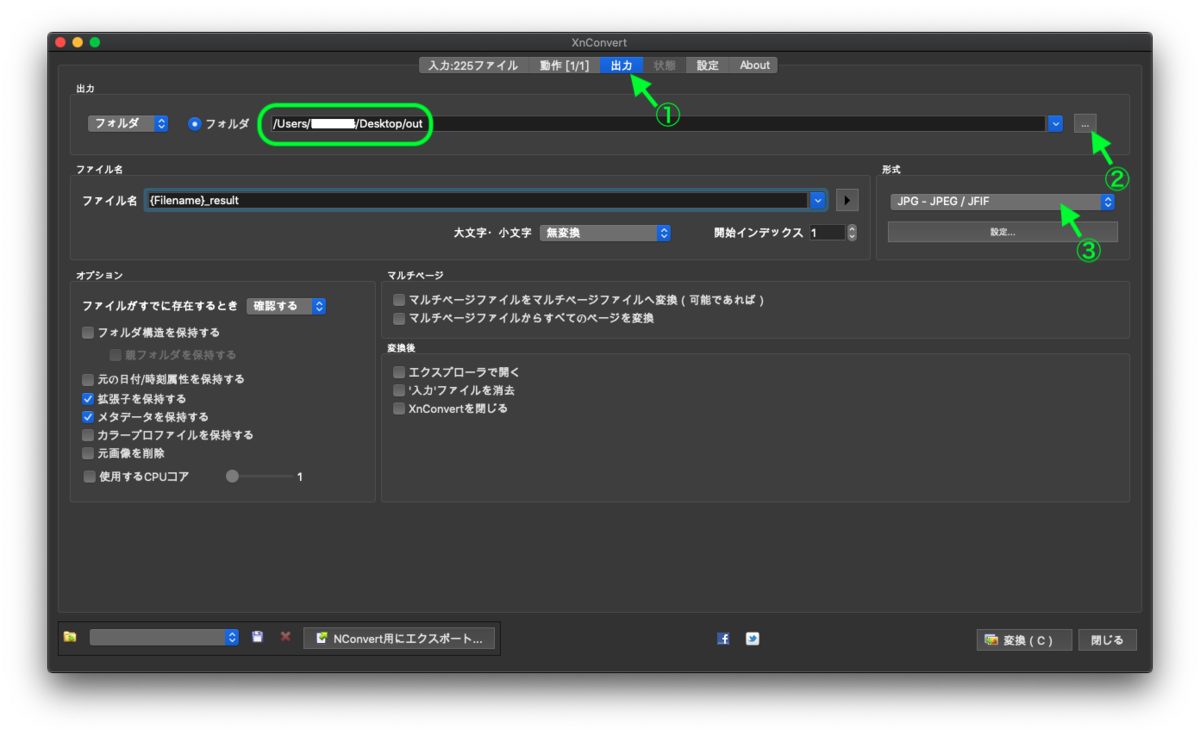Viewport: 1200px width, 736px height.
Task: Select the 出力 tab
Action: point(622,65)
